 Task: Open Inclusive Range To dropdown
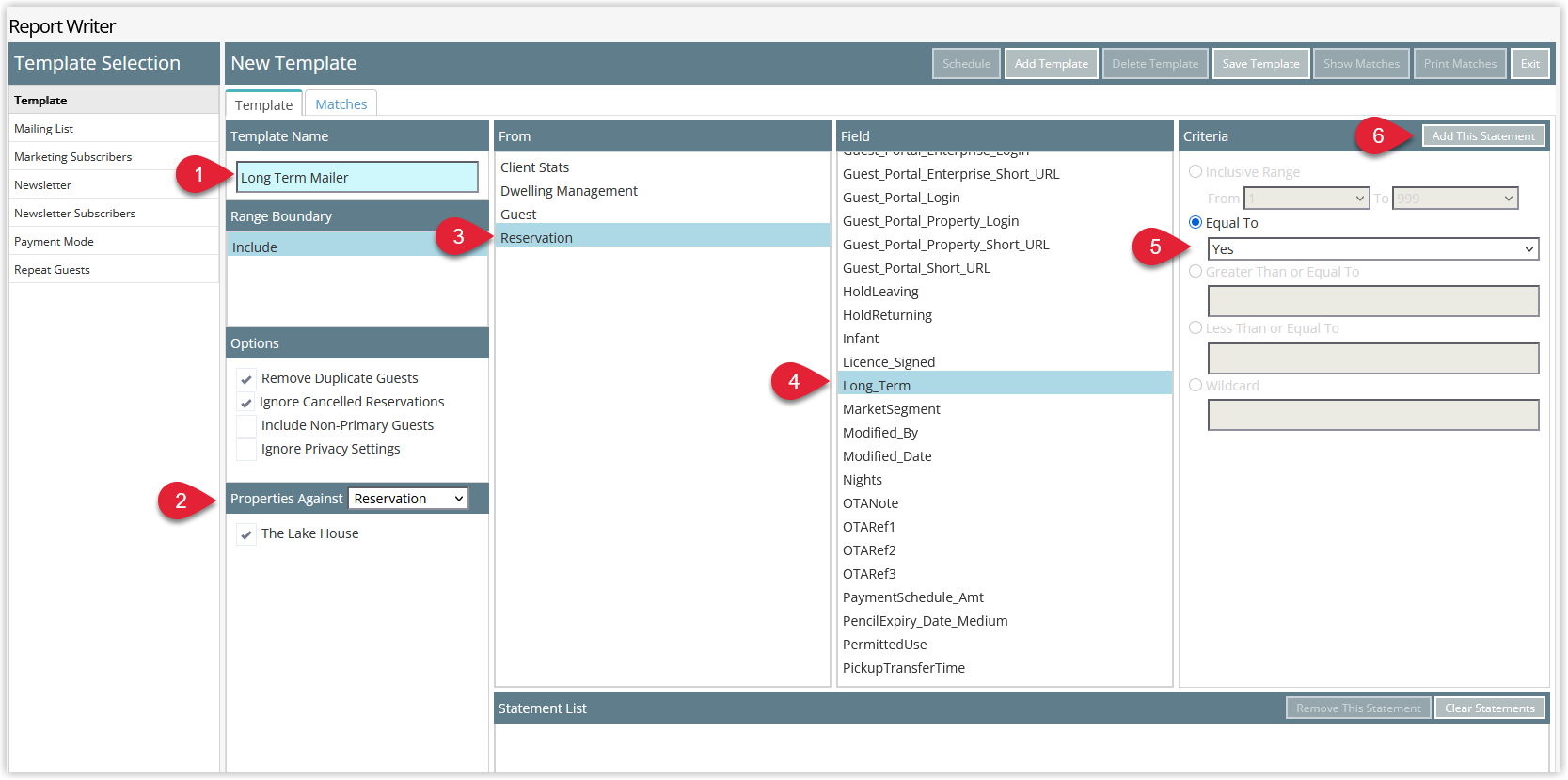click(1455, 199)
